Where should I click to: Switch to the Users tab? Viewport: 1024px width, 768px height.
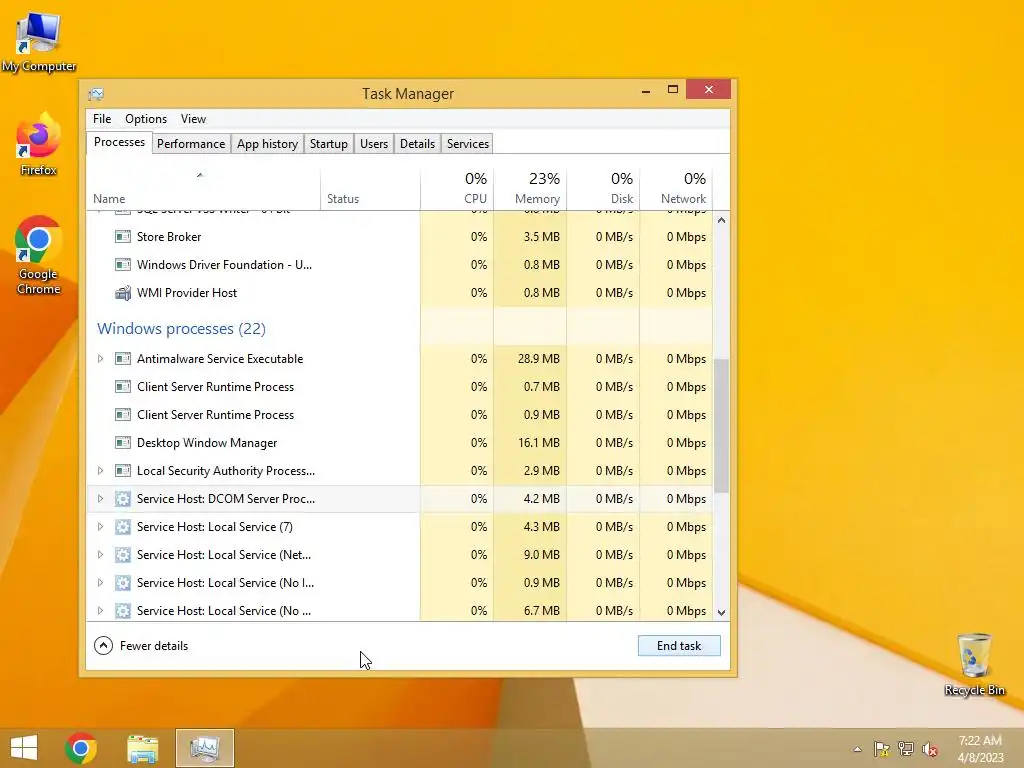coord(374,144)
